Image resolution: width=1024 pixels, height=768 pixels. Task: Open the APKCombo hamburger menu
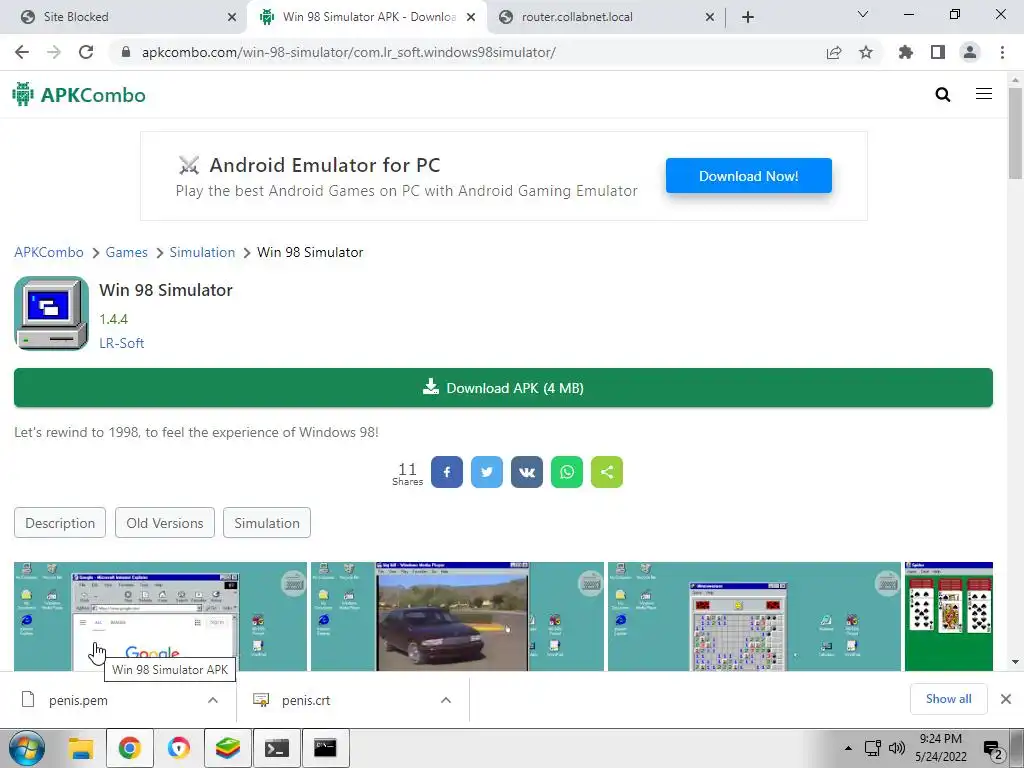[984, 94]
